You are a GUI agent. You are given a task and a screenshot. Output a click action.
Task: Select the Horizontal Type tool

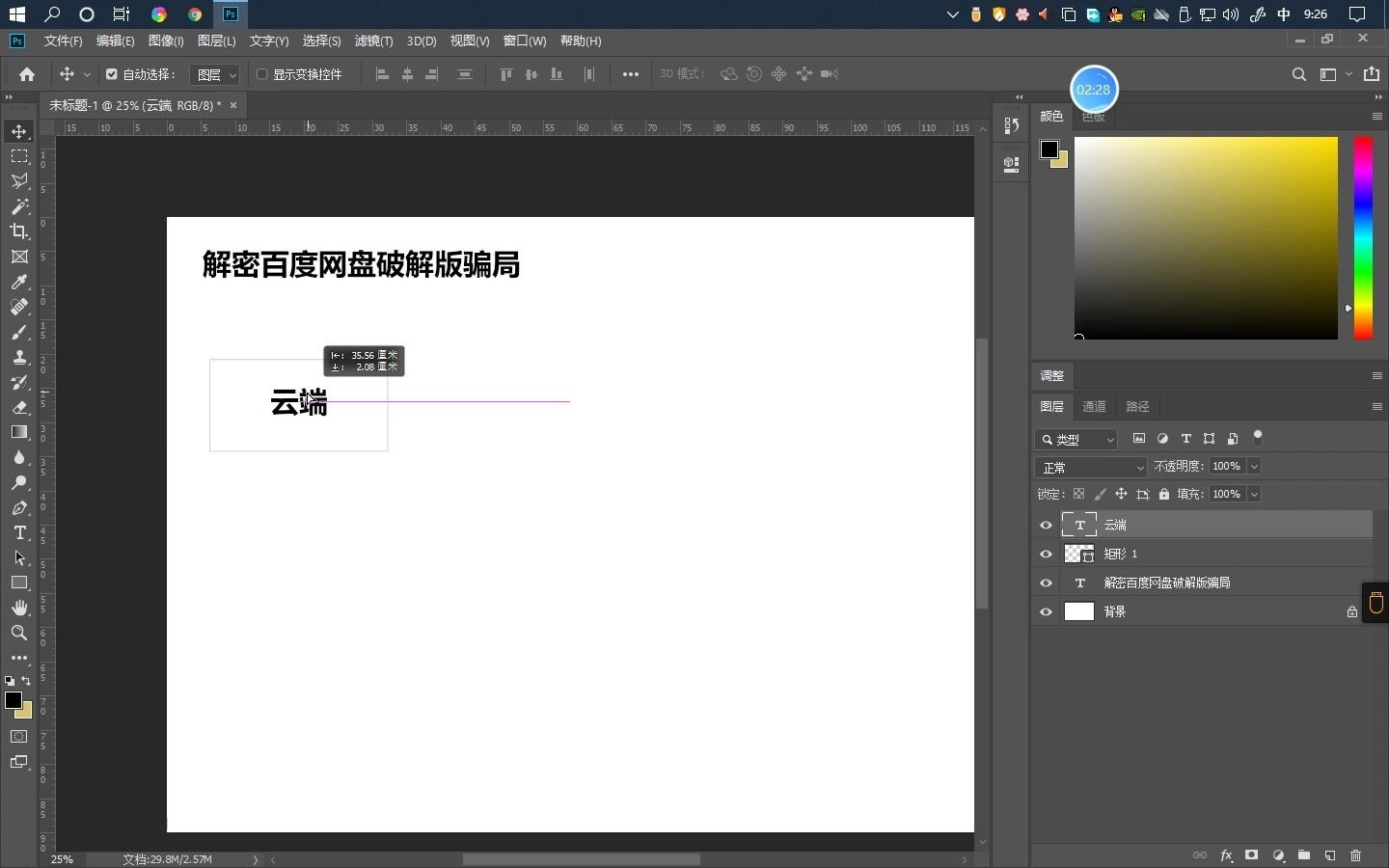point(19,532)
